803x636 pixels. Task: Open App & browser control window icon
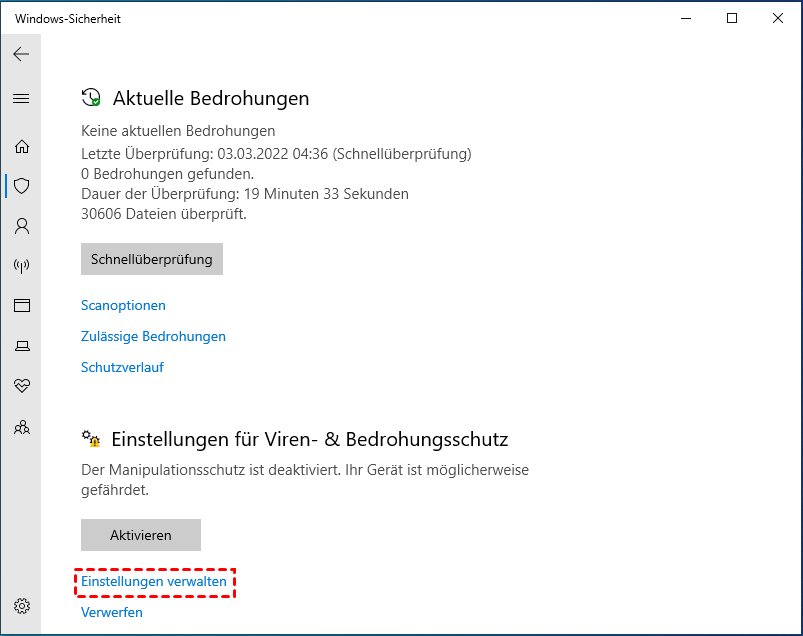click(x=22, y=306)
